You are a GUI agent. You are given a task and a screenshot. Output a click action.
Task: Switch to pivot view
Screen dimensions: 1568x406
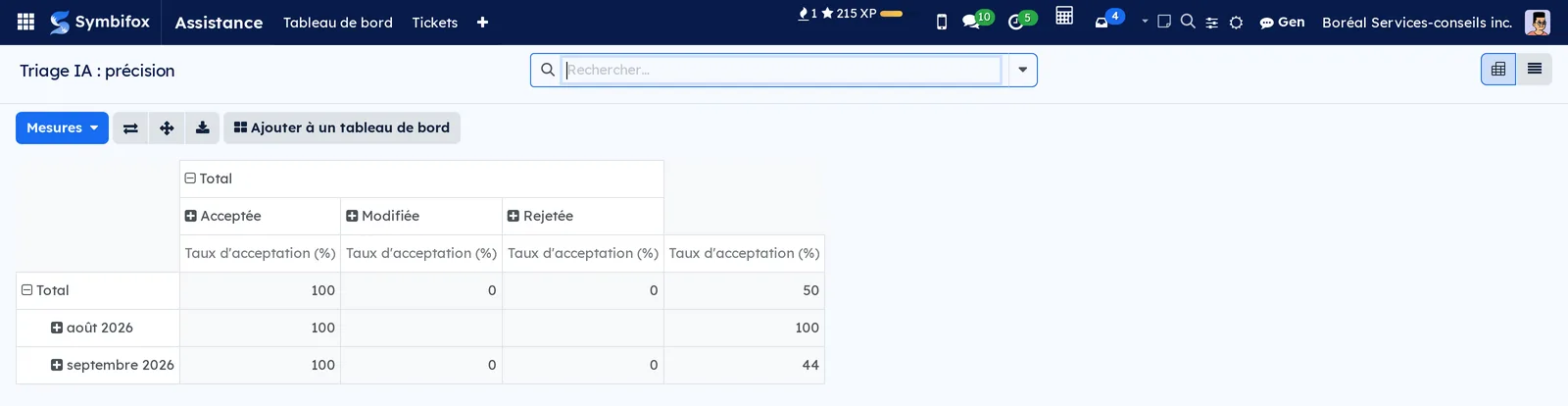[x=1498, y=69]
